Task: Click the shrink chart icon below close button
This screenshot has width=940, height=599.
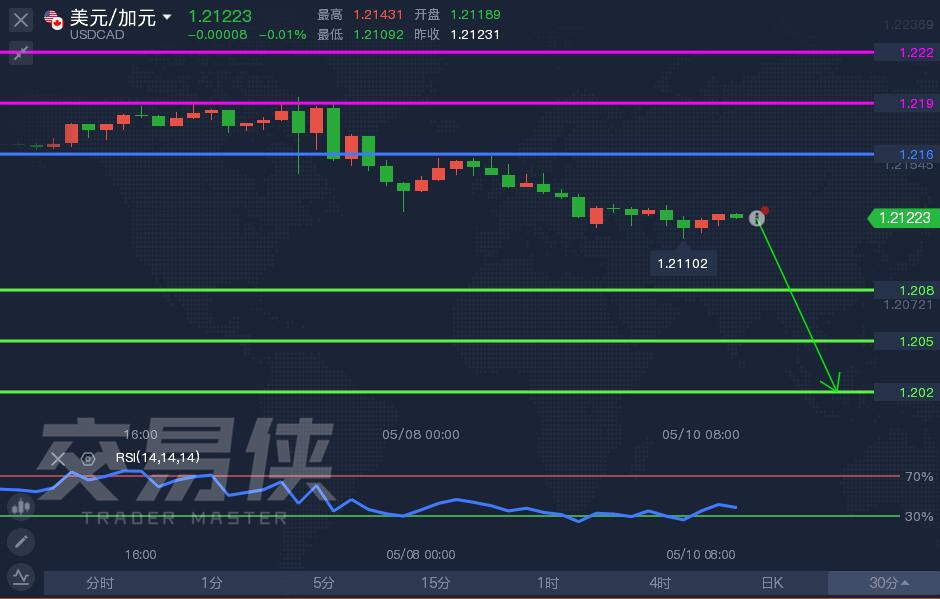Action: coord(20,53)
